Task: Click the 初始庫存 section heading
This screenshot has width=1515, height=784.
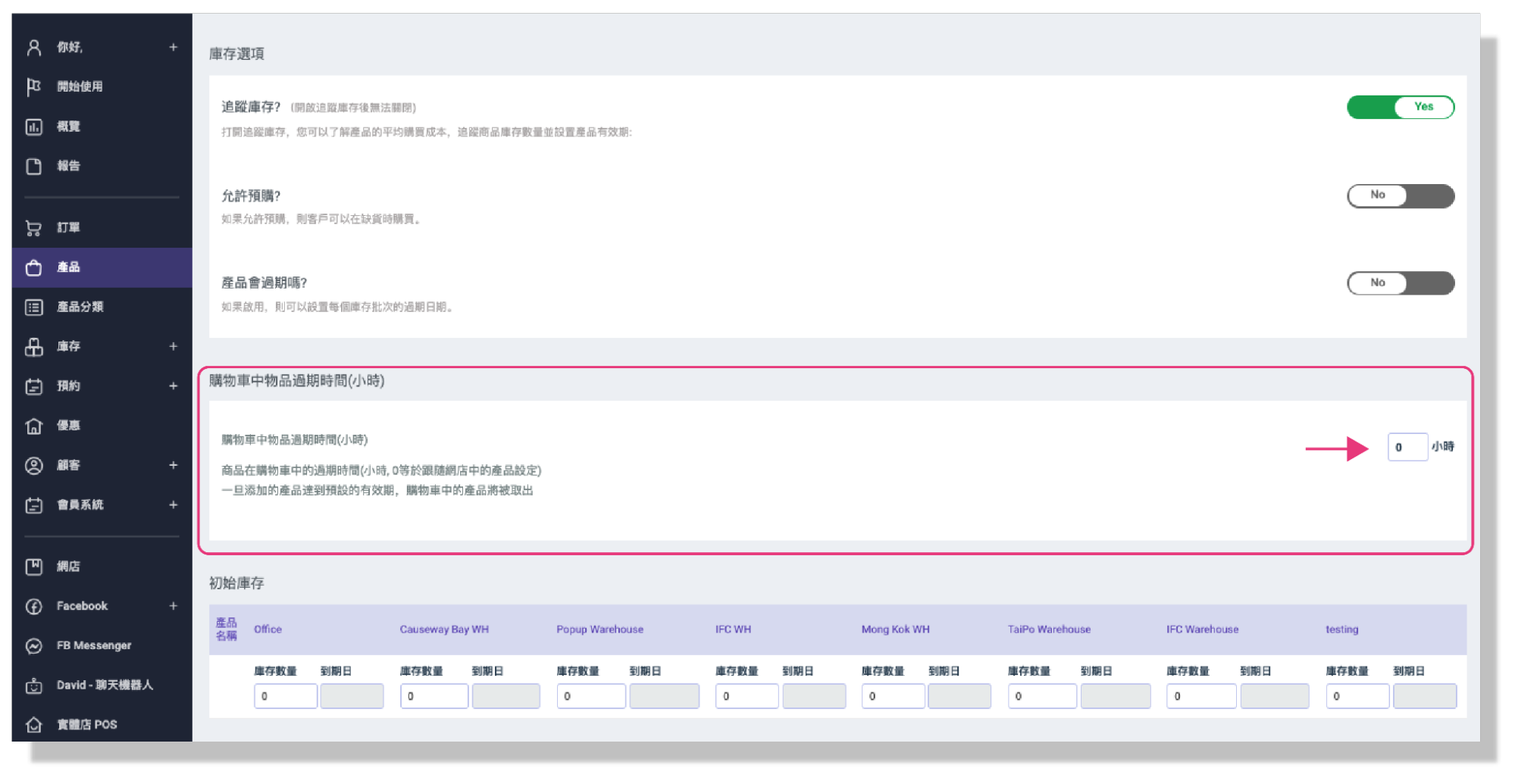Action: [x=236, y=583]
